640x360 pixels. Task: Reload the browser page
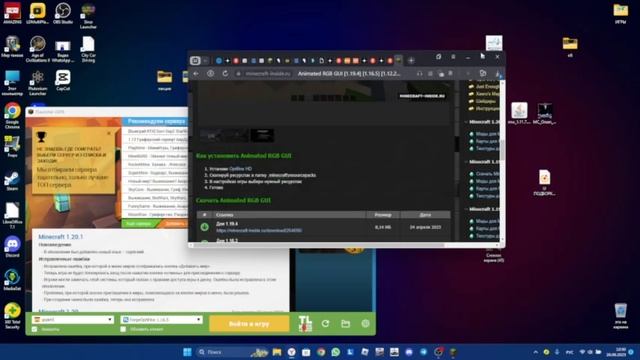click(225, 74)
